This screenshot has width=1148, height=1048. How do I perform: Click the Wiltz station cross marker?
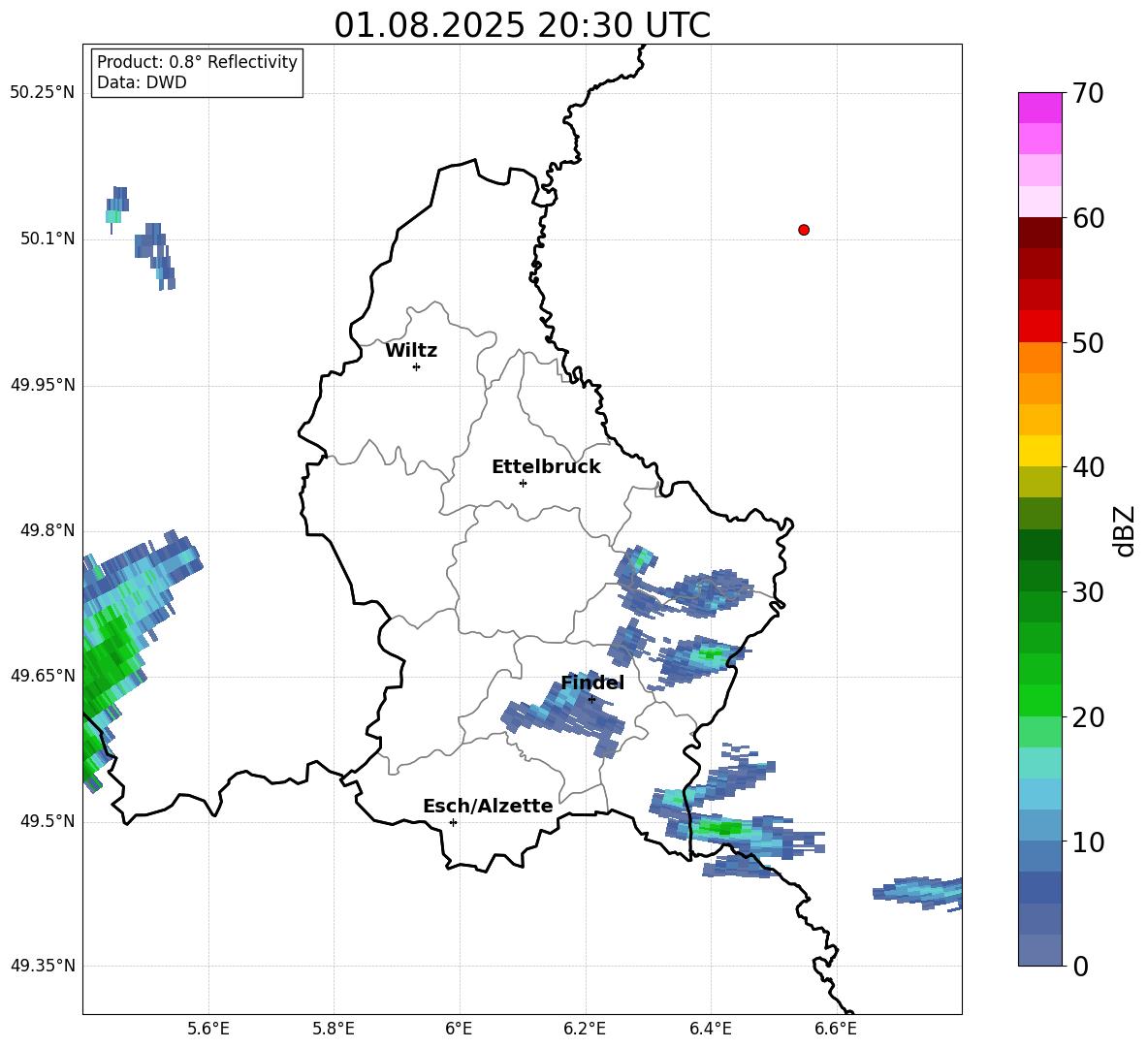[417, 366]
